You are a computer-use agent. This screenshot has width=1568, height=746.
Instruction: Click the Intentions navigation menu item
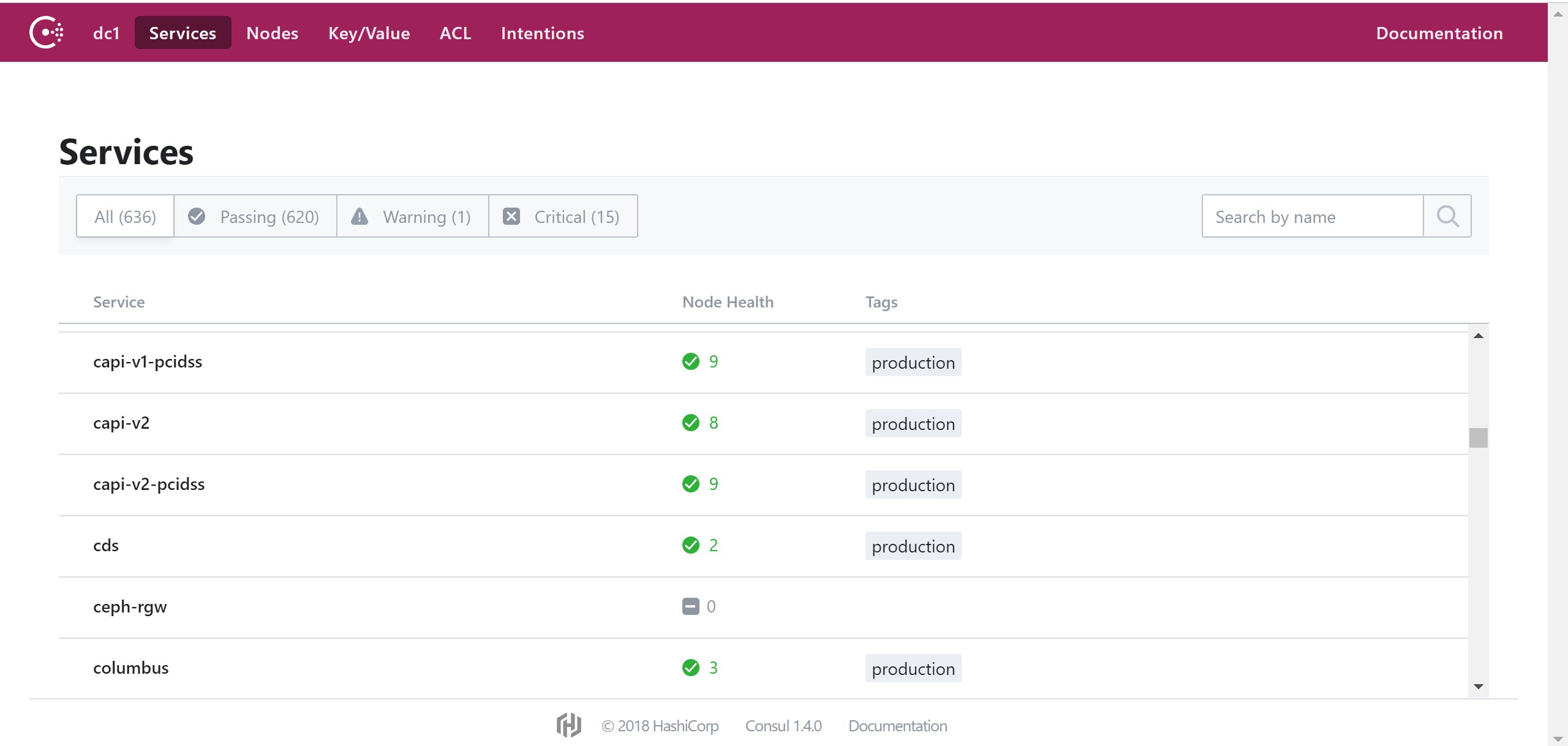543,33
